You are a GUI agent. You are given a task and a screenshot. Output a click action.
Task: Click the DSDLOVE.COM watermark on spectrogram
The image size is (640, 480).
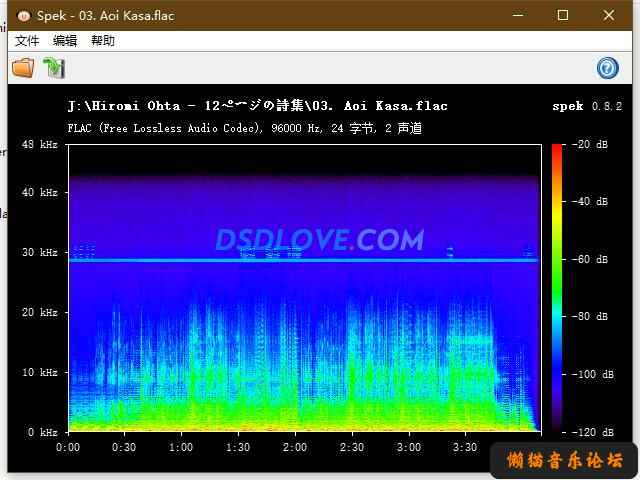[319, 240]
